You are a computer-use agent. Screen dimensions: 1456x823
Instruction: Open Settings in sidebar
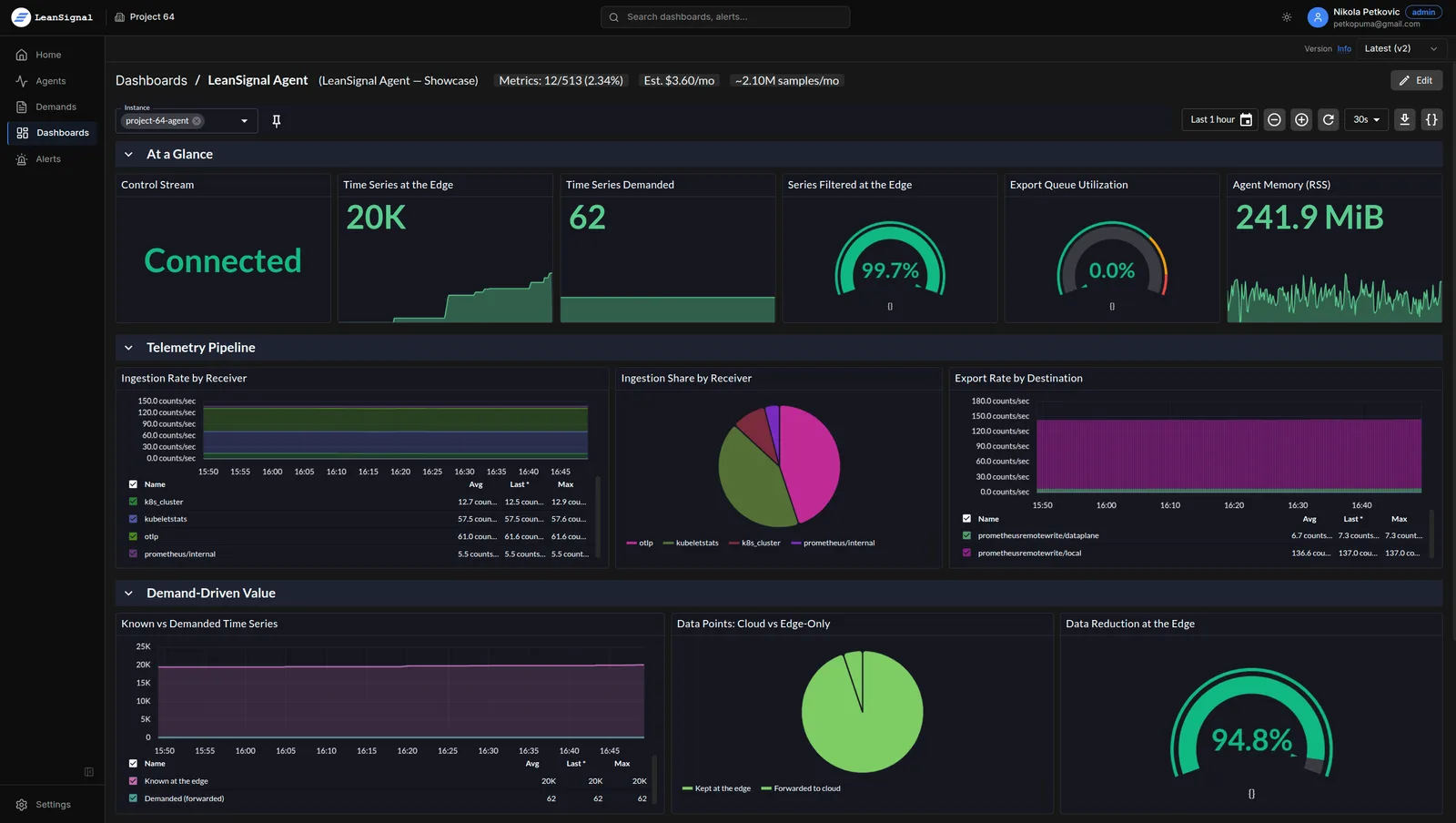coord(53,805)
